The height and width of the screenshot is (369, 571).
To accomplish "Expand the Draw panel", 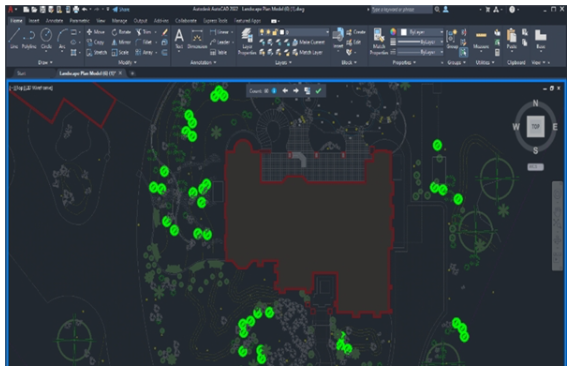I will (x=45, y=62).
